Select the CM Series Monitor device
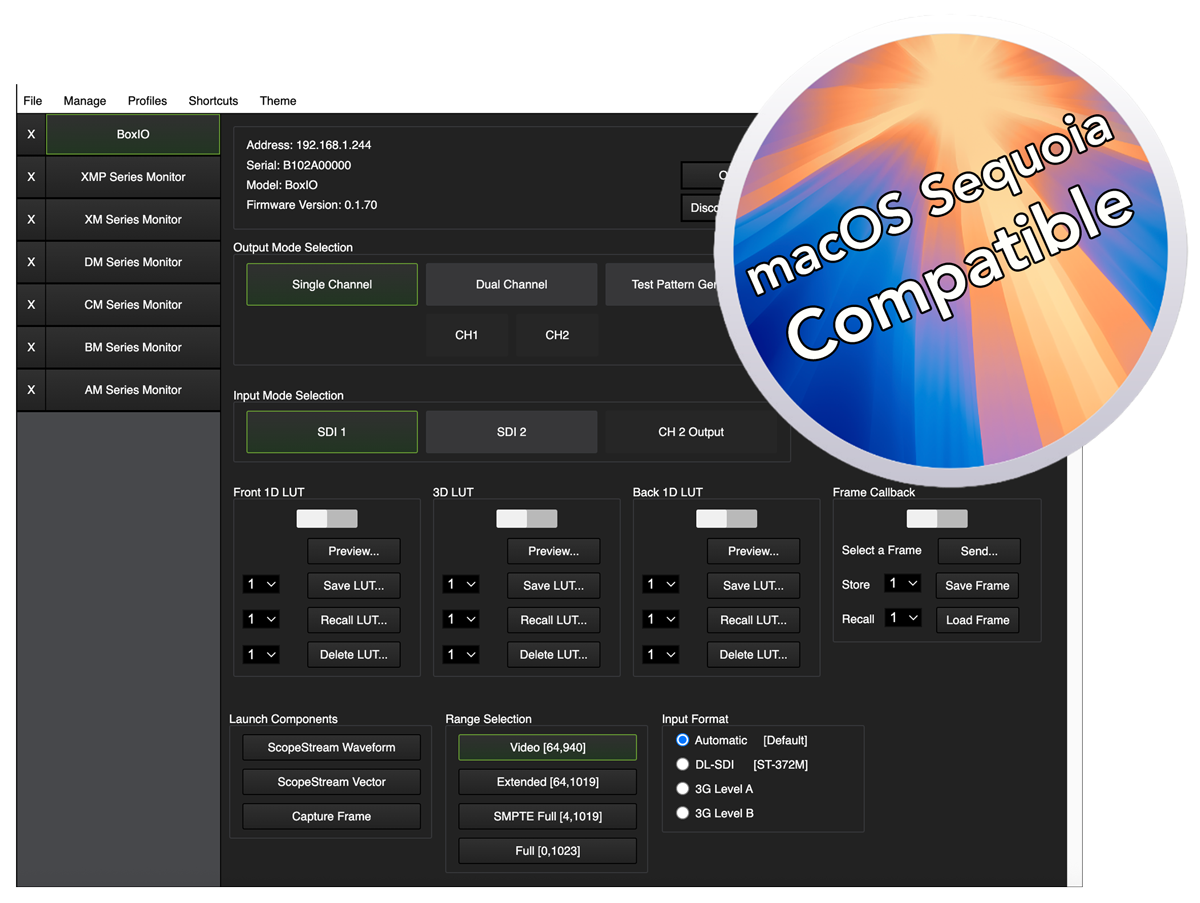This screenshot has width=1200, height=903. (133, 305)
